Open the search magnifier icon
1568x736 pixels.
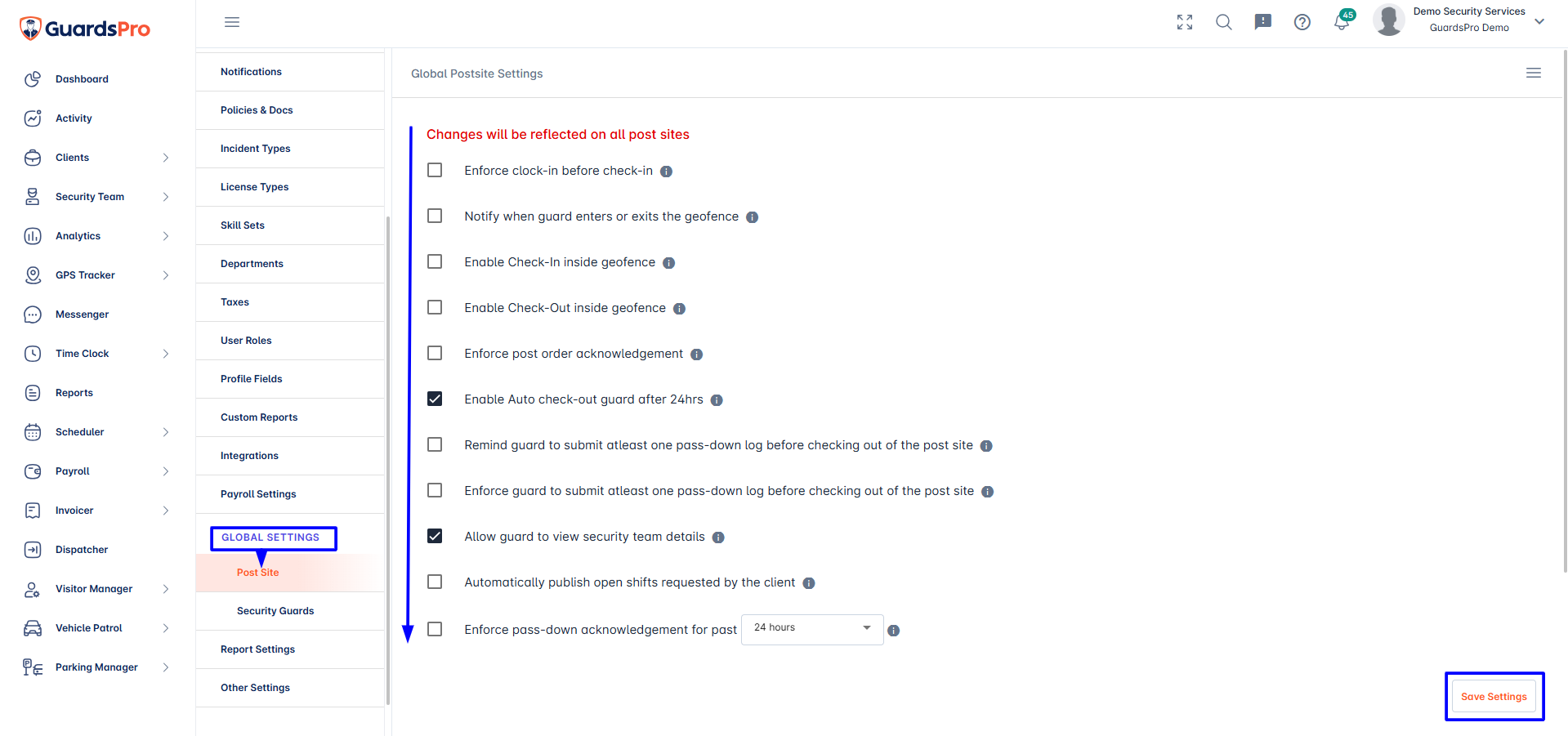click(1223, 22)
